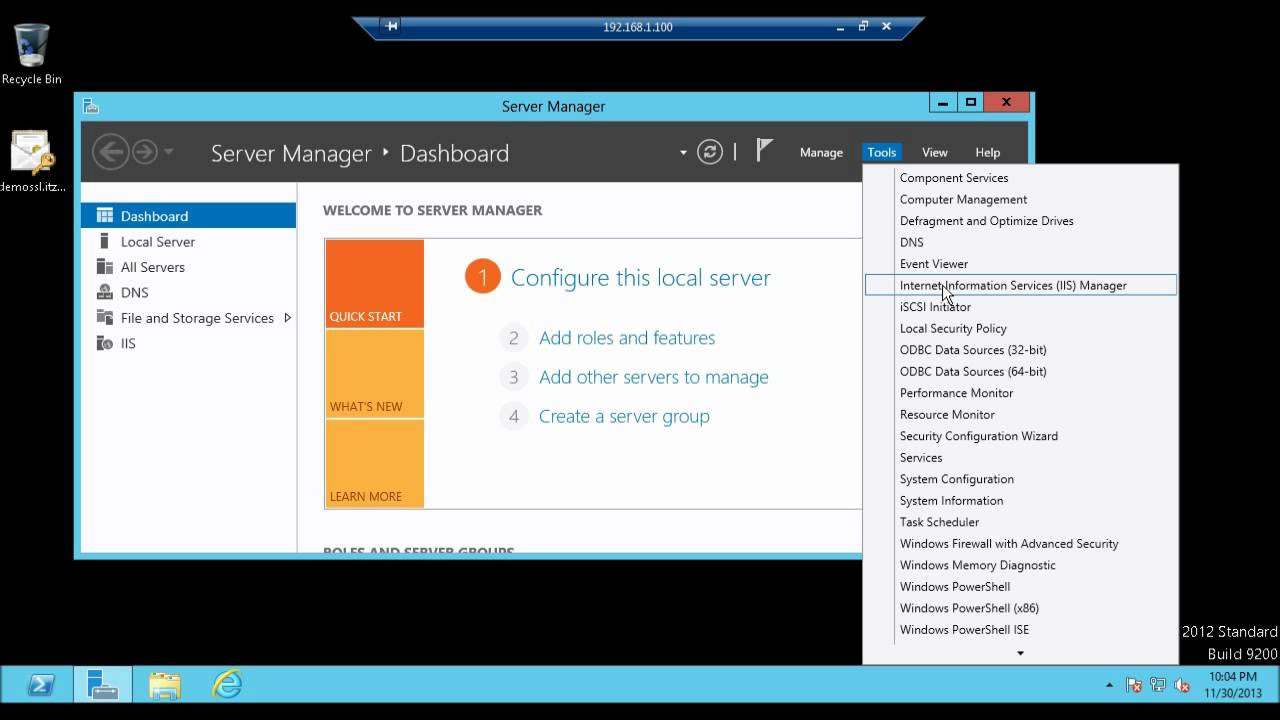Click the Dashboard icon in sidebar

104,216
